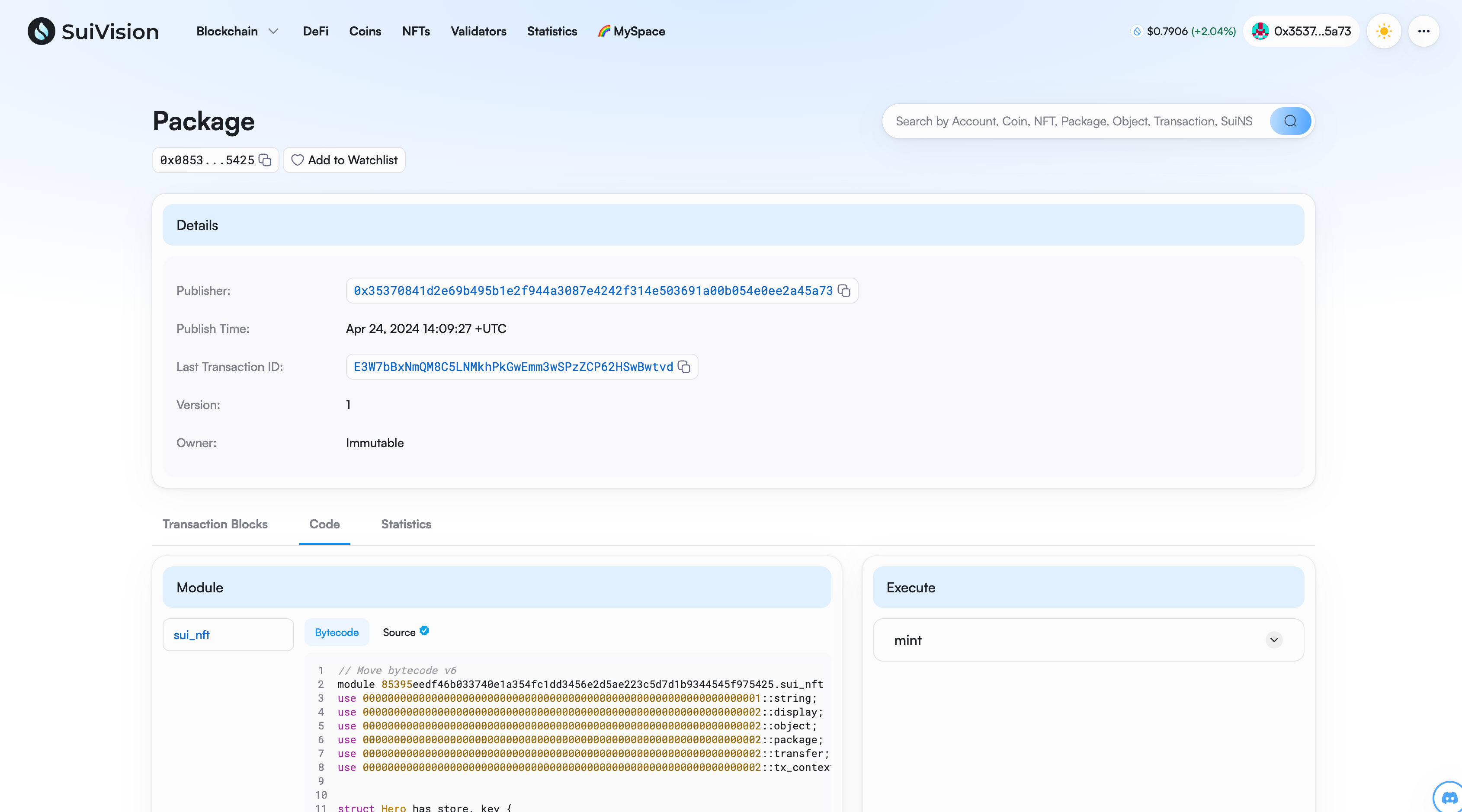Viewport: 1462px width, 812px height.
Task: Switch to Transaction Blocks tab
Action: coord(215,524)
